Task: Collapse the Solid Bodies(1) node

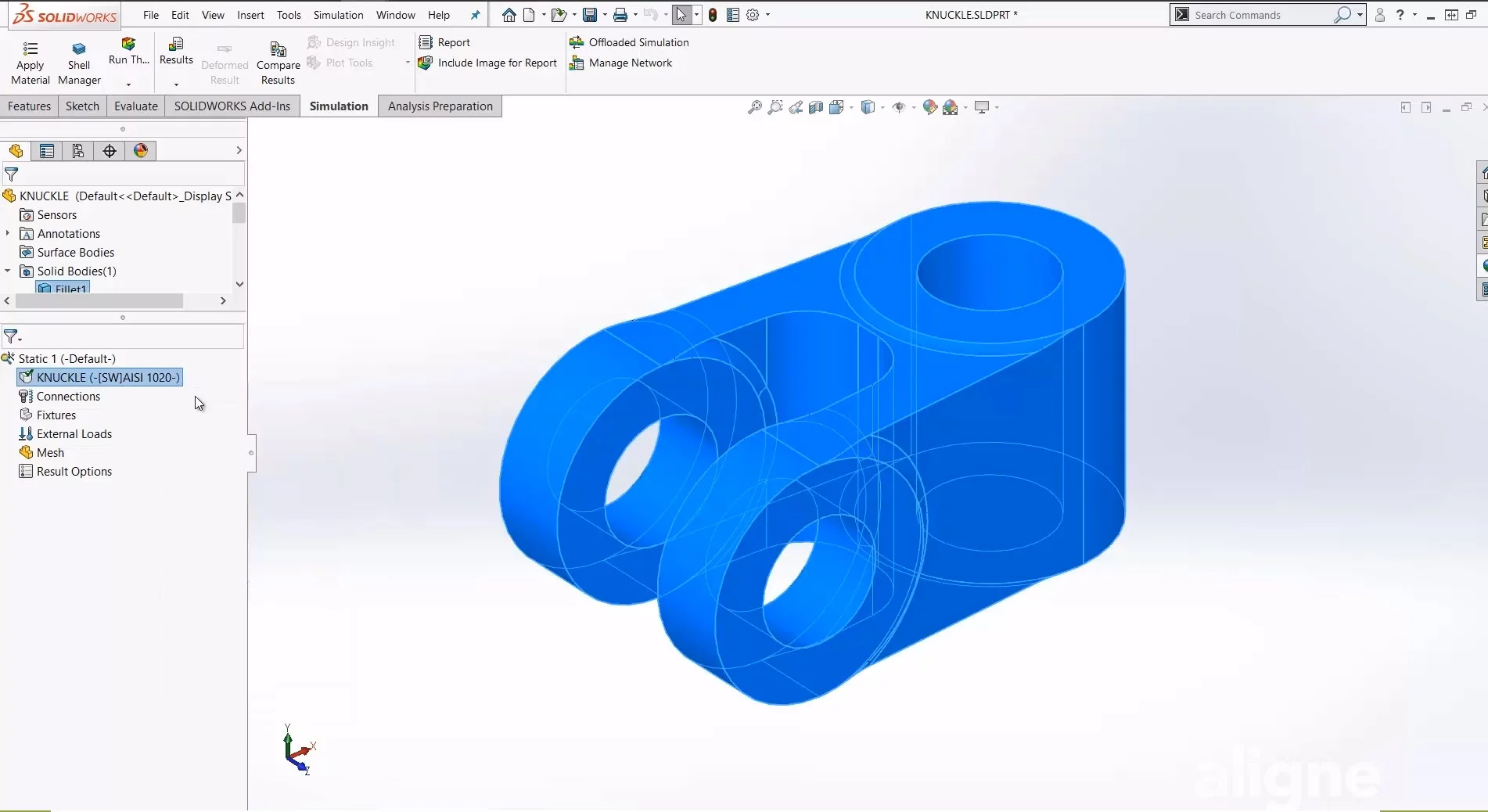Action: point(8,271)
